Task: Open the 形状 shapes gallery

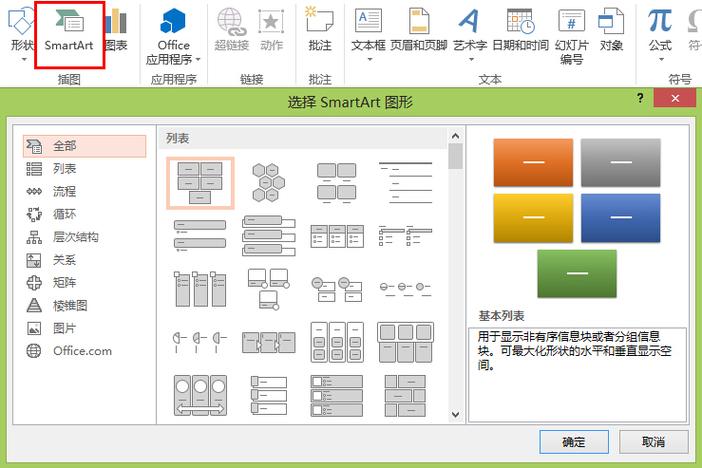Action: tap(21, 34)
